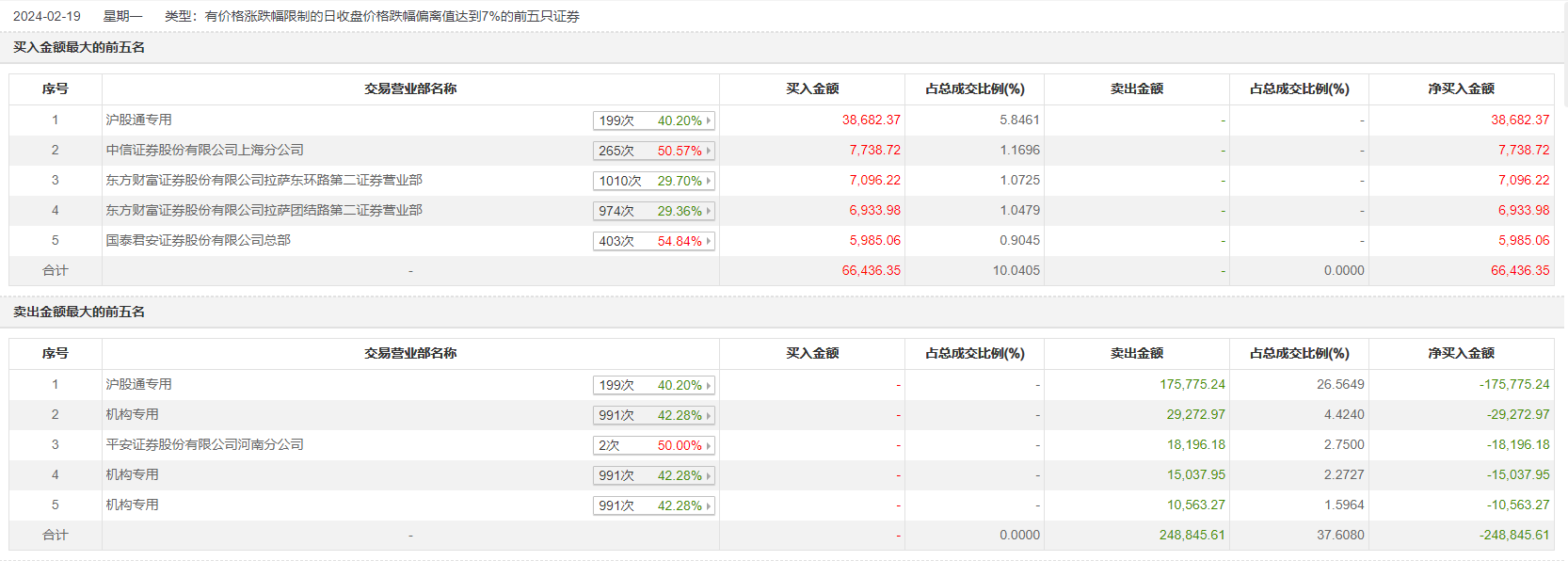Click the arrow icon beside 199次 in the buy table

[708, 120]
